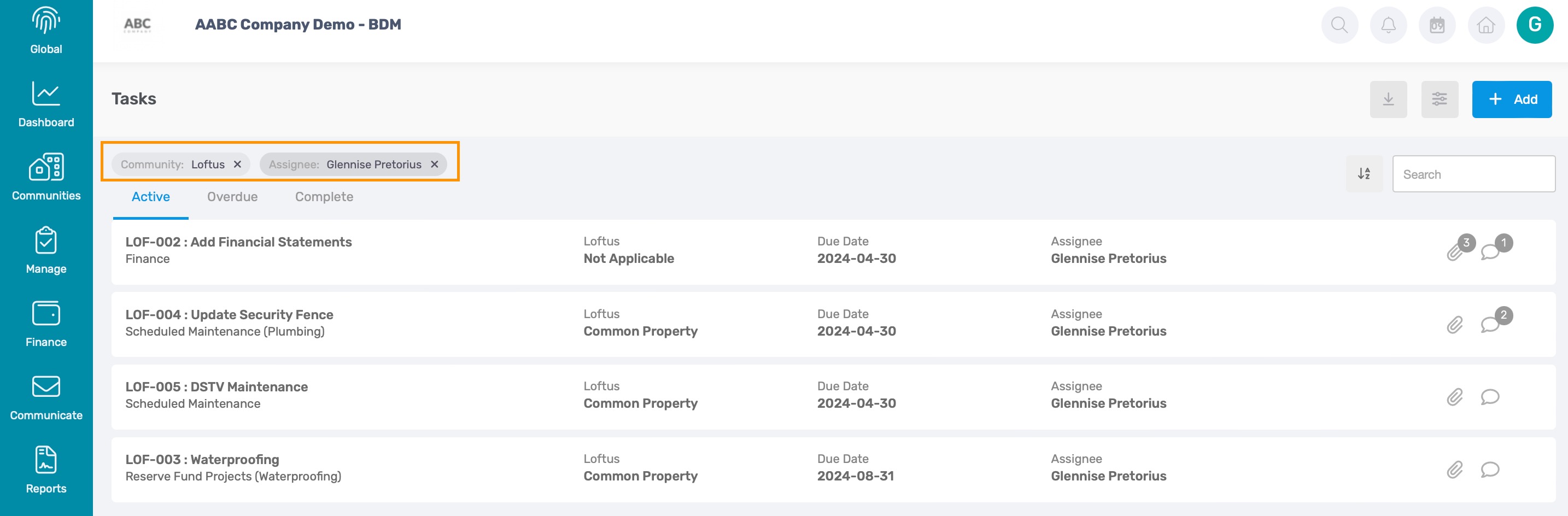Open the task filter settings icon
Viewport: 1568px width, 516px height.
pyautogui.click(x=1440, y=99)
